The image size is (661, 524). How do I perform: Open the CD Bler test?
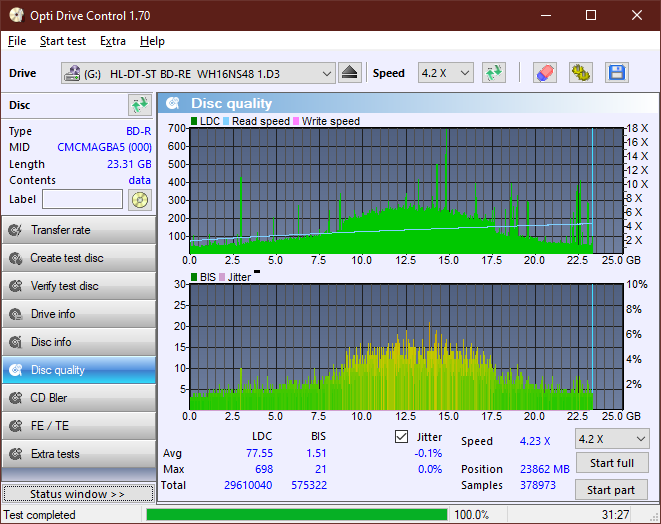click(x=78, y=398)
